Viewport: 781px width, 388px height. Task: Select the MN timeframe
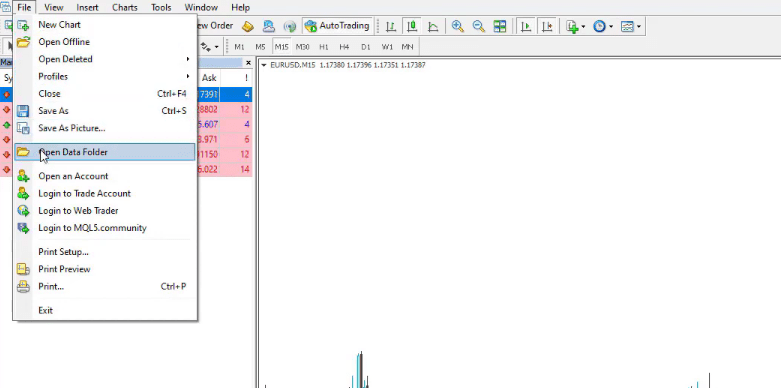point(407,47)
